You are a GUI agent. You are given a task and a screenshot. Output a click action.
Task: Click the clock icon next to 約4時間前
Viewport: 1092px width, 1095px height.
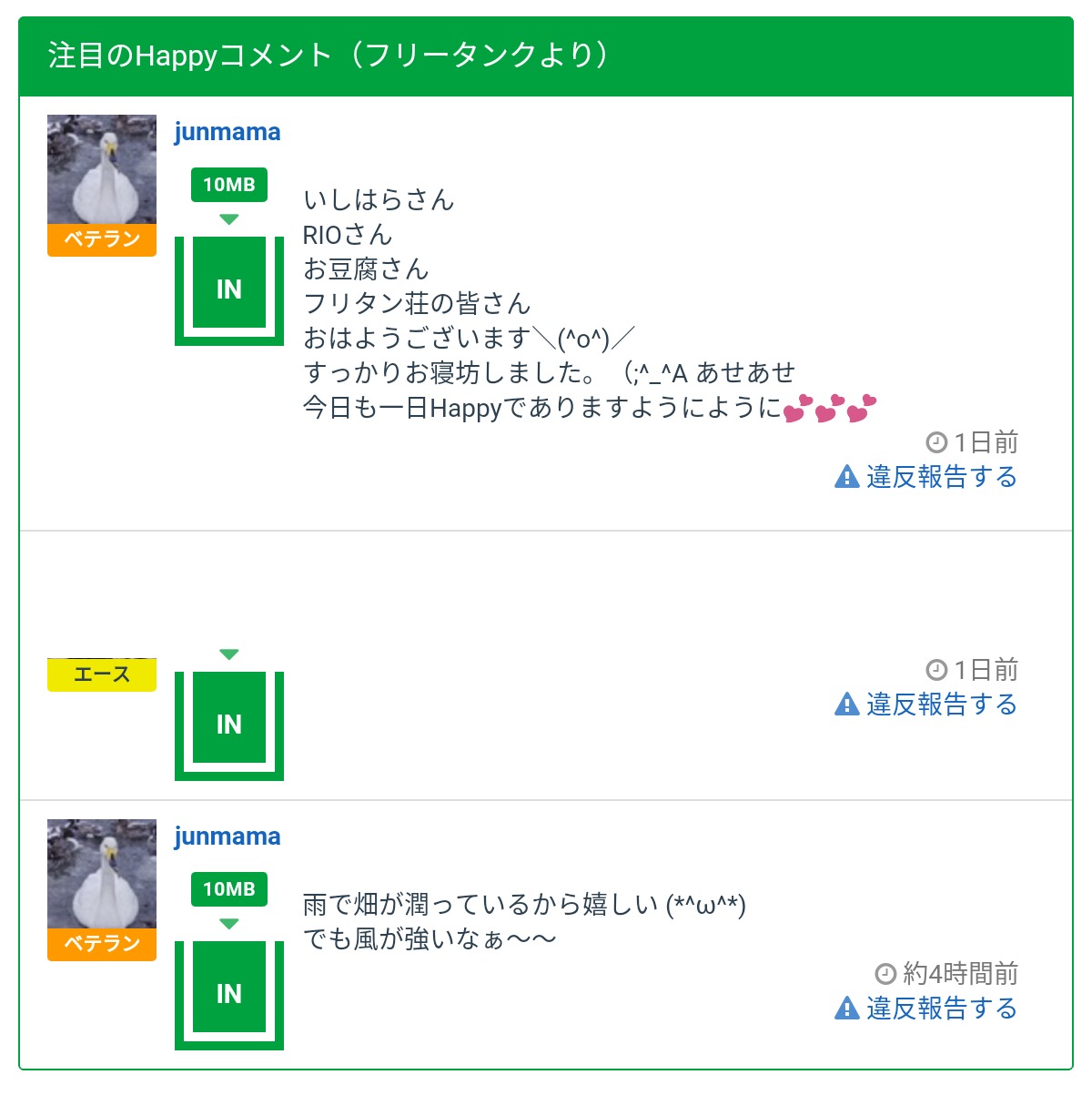[x=885, y=974]
